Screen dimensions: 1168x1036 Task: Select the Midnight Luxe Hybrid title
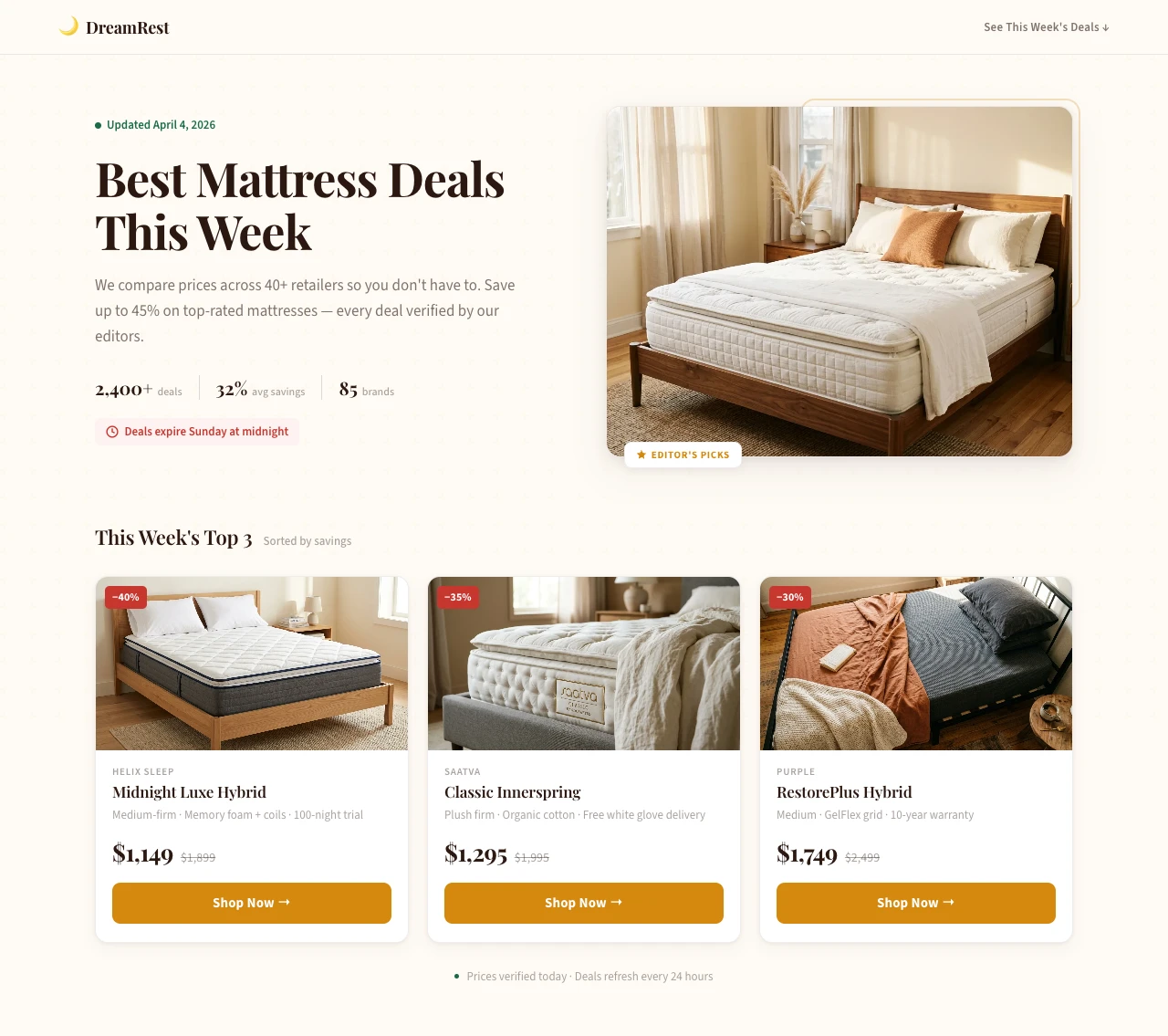[189, 792]
